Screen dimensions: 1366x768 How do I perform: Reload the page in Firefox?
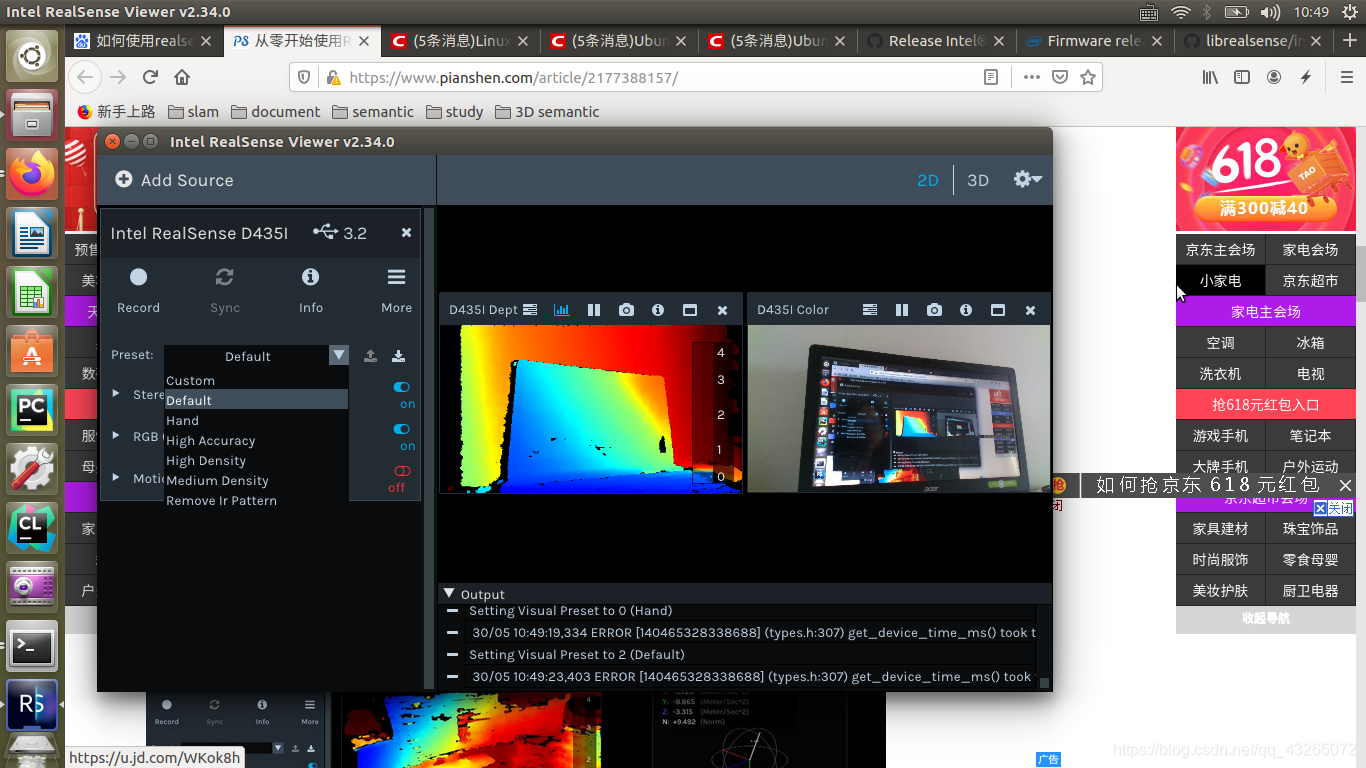tap(150, 77)
